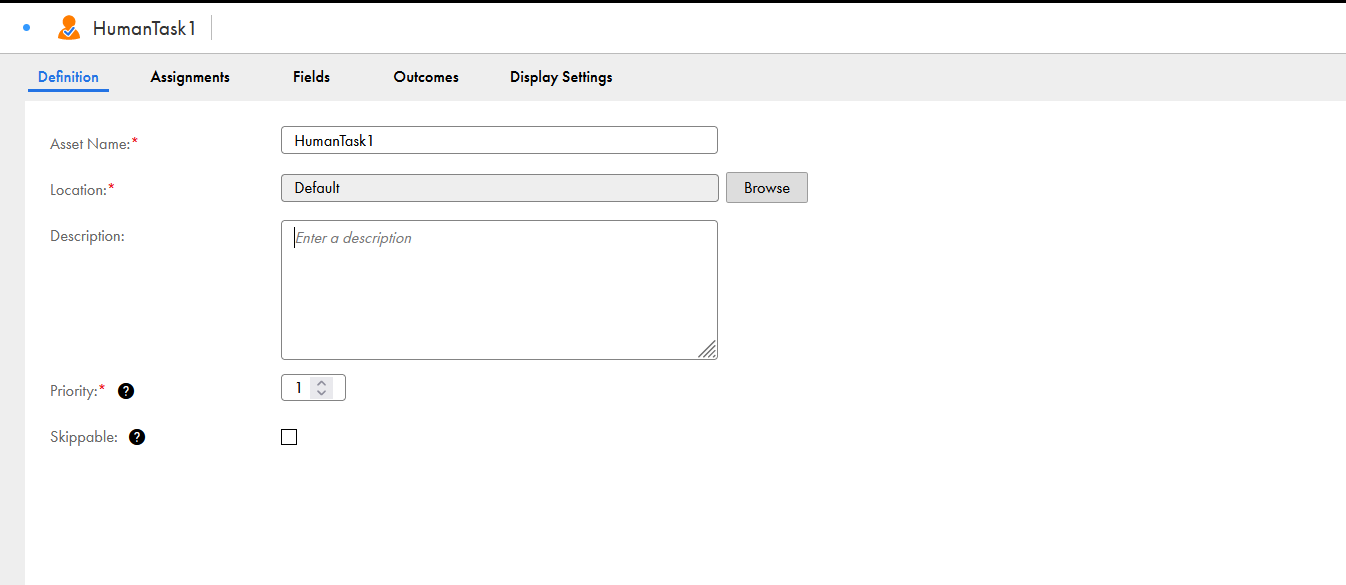The width and height of the screenshot is (1346, 585).
Task: Click the Description label
Action: click(x=87, y=236)
